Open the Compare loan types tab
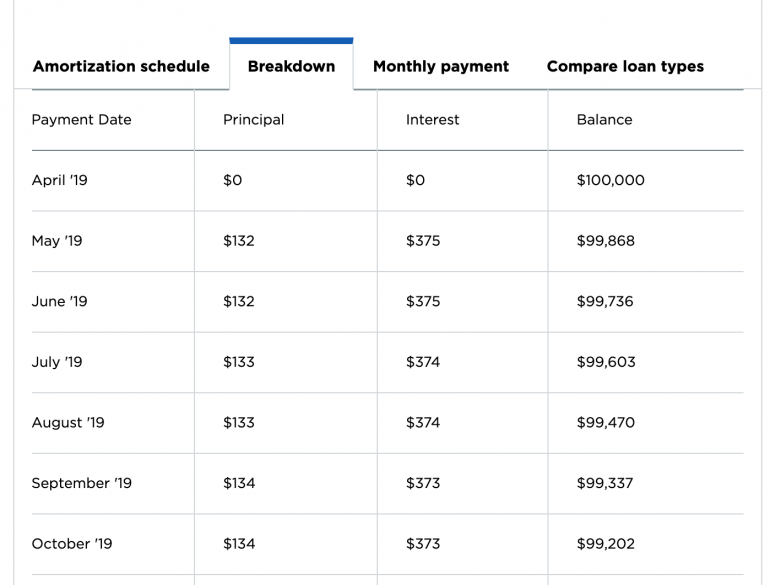Viewport: 770px width, 585px height. (625, 67)
